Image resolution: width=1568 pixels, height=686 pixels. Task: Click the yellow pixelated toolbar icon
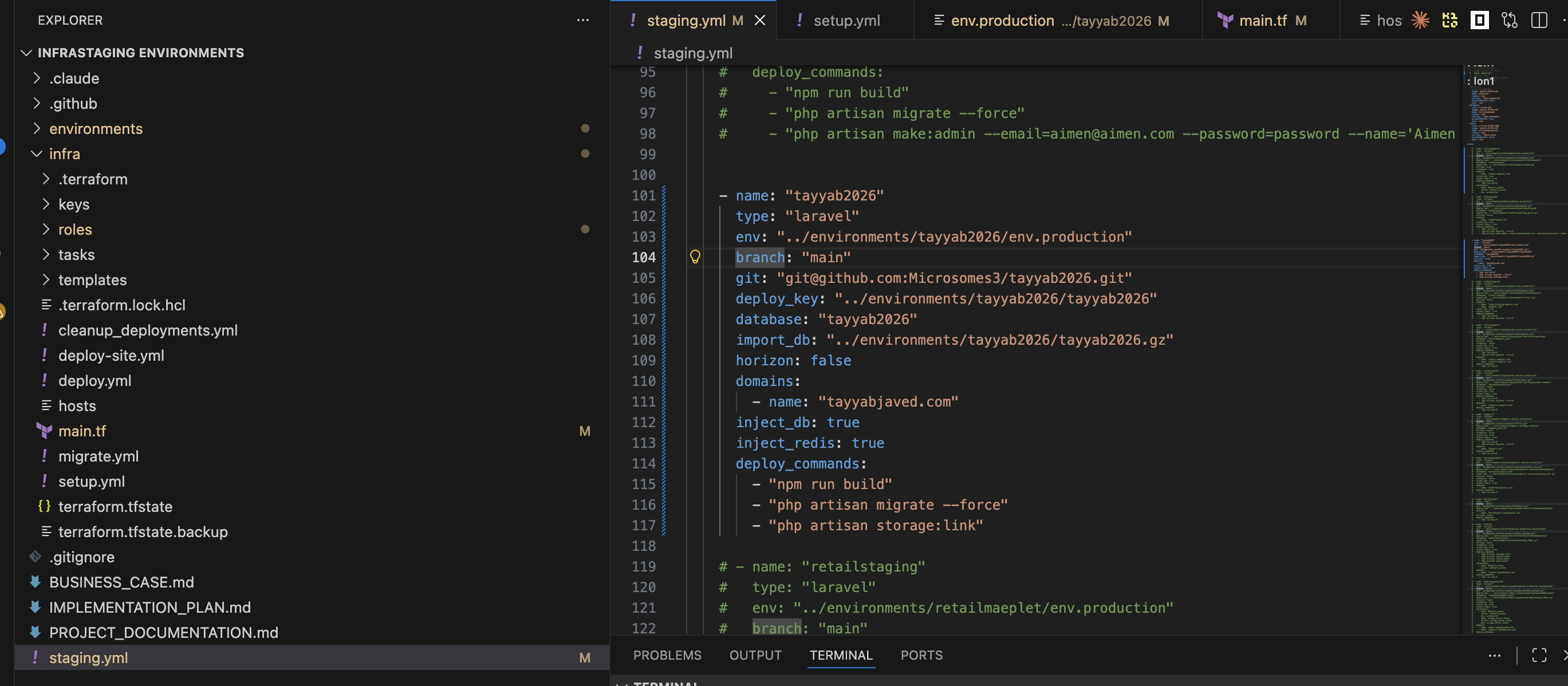click(x=1449, y=20)
